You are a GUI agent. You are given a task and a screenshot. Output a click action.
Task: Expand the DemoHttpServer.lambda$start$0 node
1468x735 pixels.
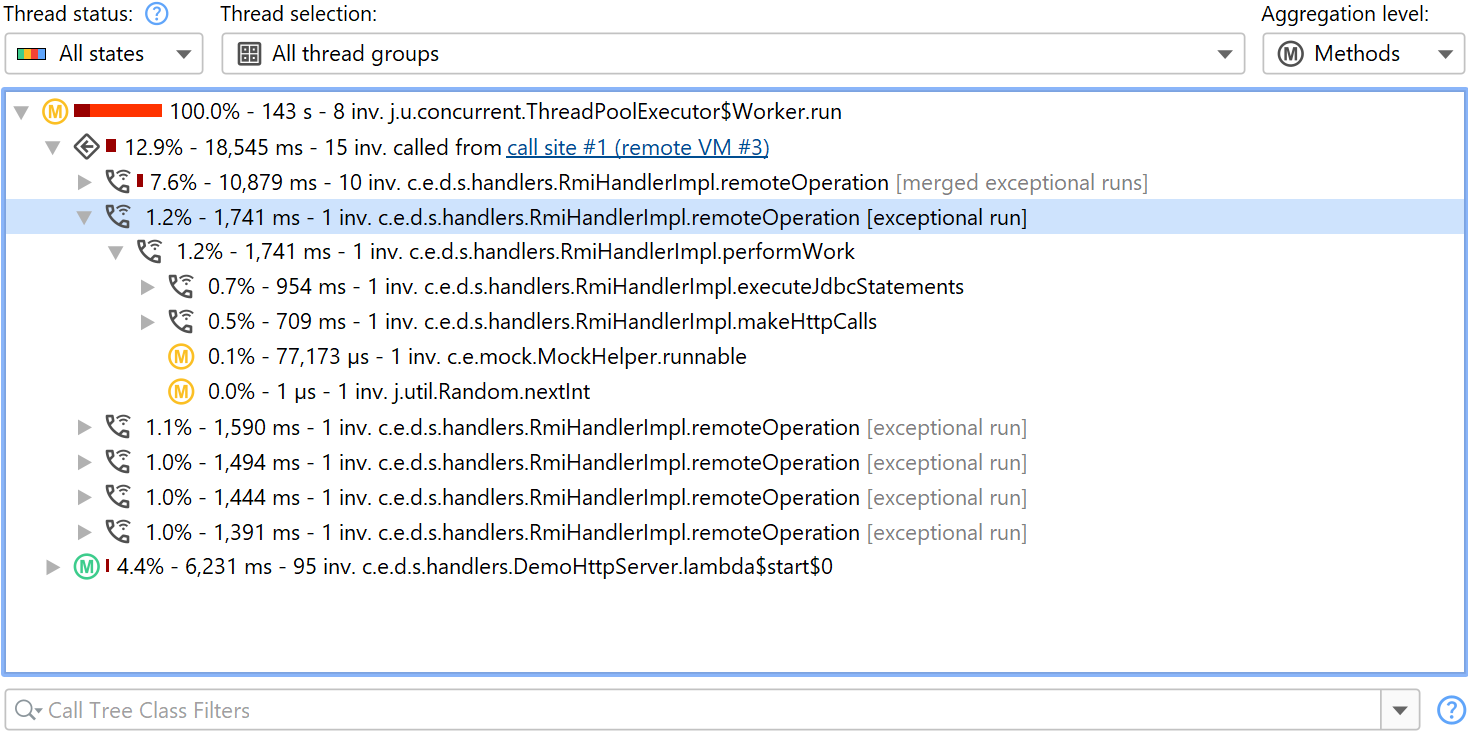point(53,567)
